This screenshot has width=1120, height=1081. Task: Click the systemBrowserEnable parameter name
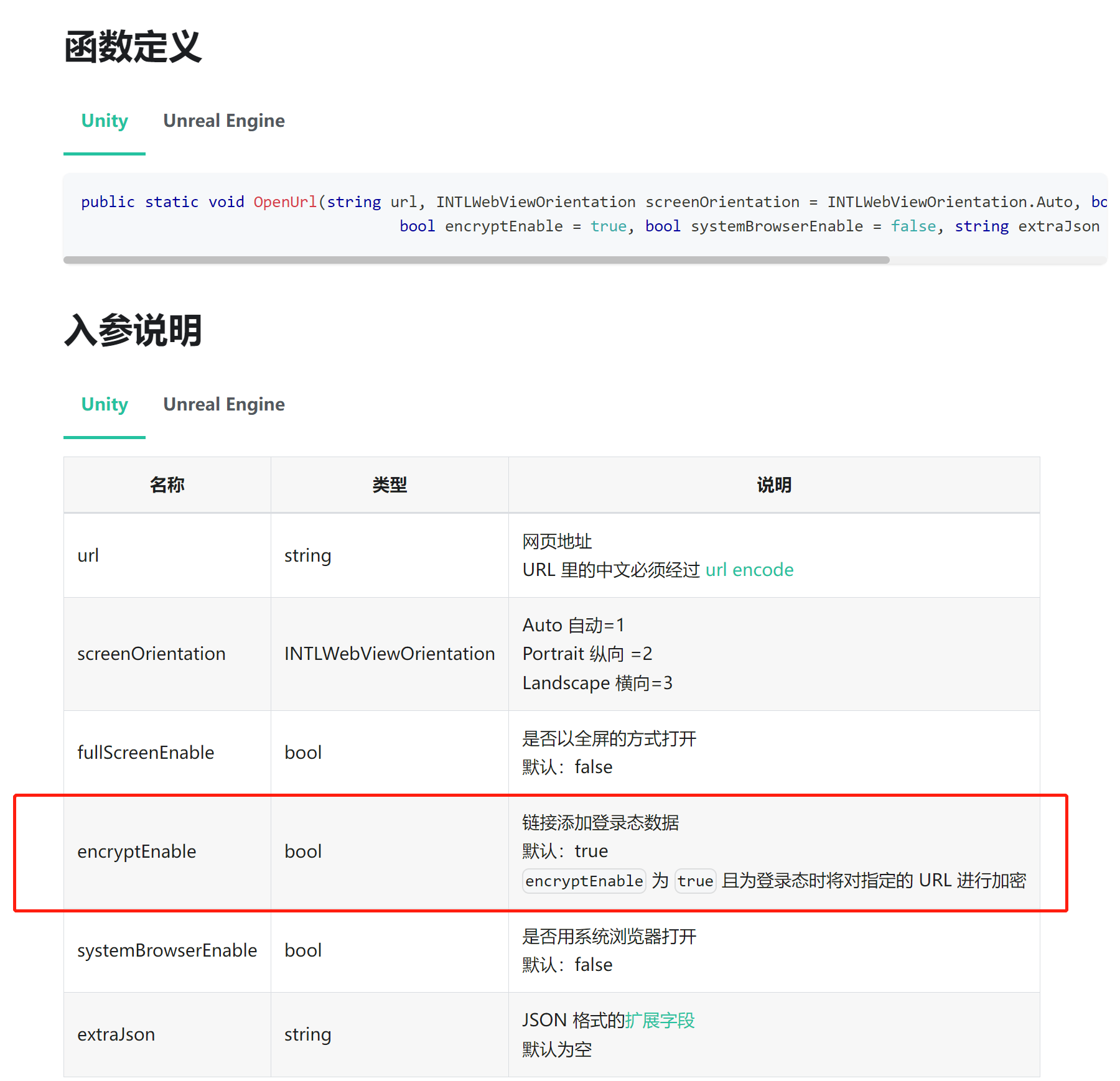(167, 950)
